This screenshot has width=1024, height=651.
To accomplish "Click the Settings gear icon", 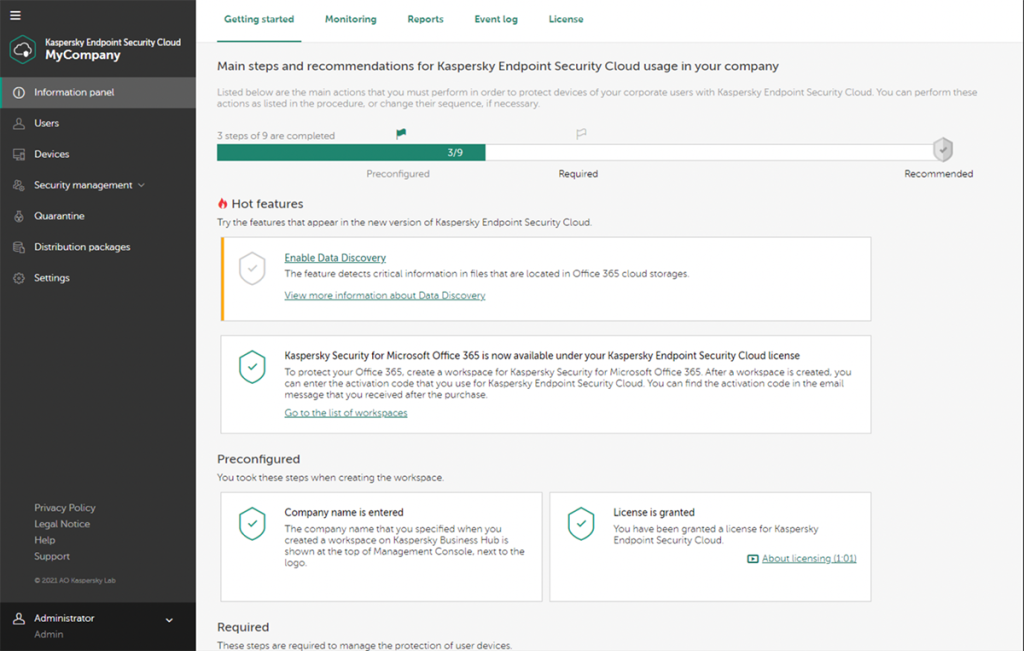I will pyautogui.click(x=19, y=278).
